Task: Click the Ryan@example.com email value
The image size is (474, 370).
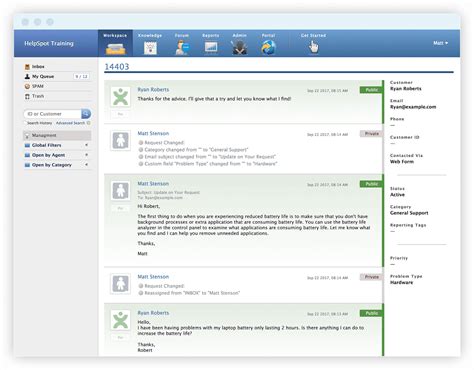Action: (413, 107)
